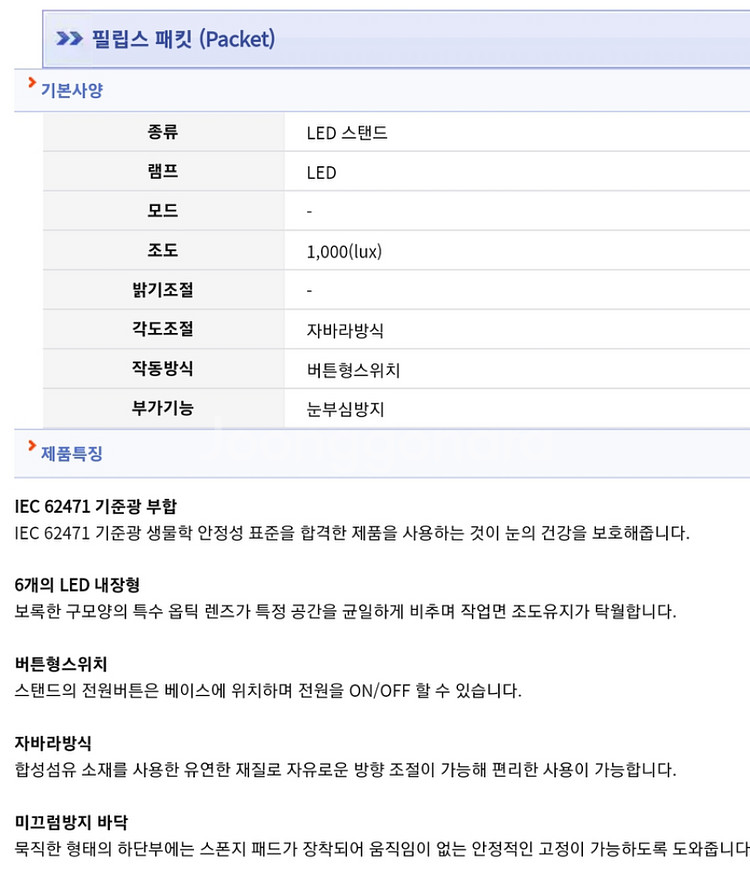Click the 밝기조절 row label

pos(163,290)
